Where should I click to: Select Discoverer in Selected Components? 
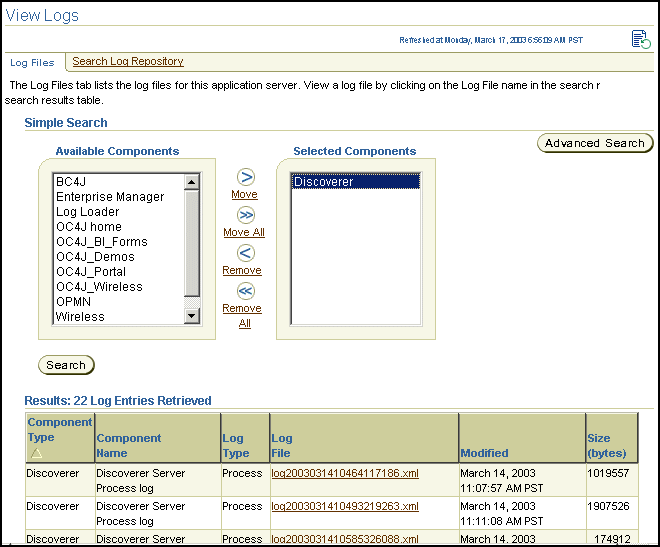pos(356,182)
